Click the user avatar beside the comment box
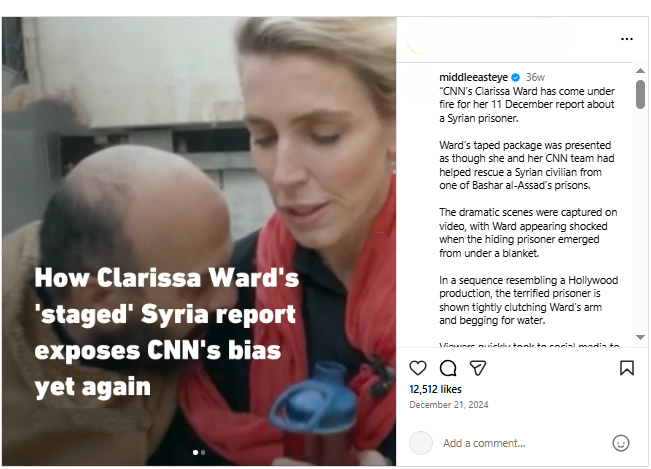 point(421,443)
